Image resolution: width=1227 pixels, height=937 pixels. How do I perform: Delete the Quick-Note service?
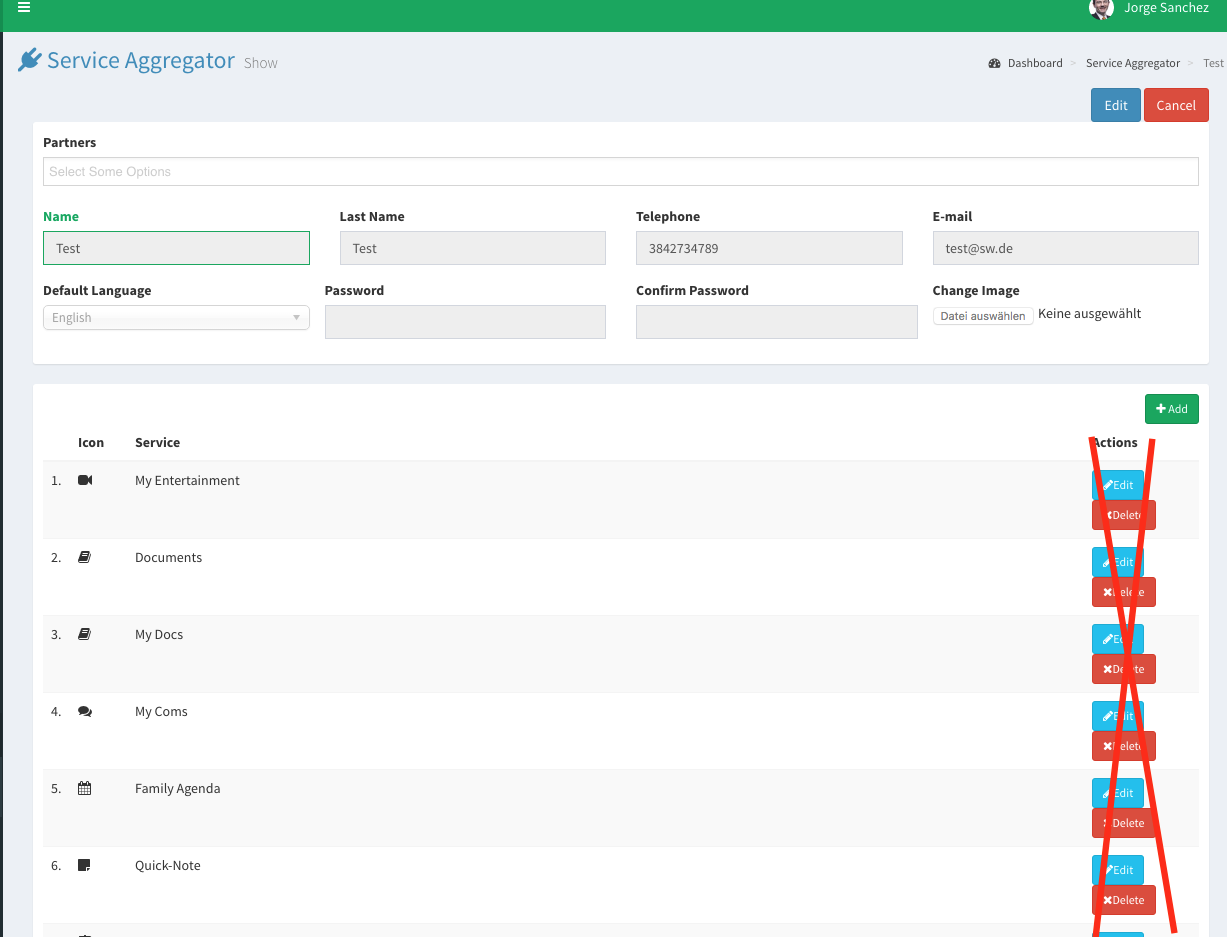1123,900
